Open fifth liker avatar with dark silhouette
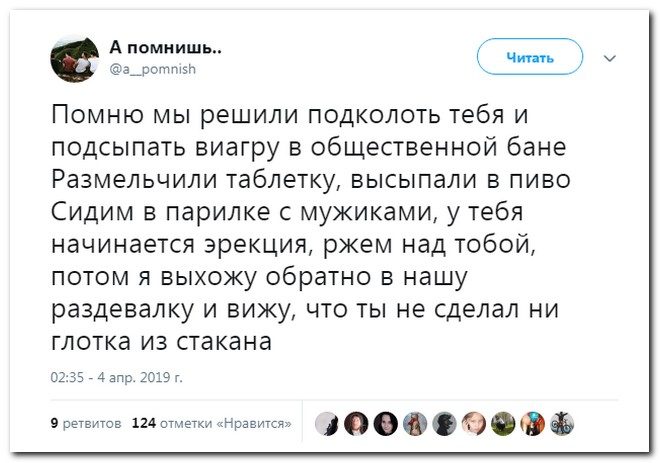660x463 pixels. pyautogui.click(x=445, y=424)
